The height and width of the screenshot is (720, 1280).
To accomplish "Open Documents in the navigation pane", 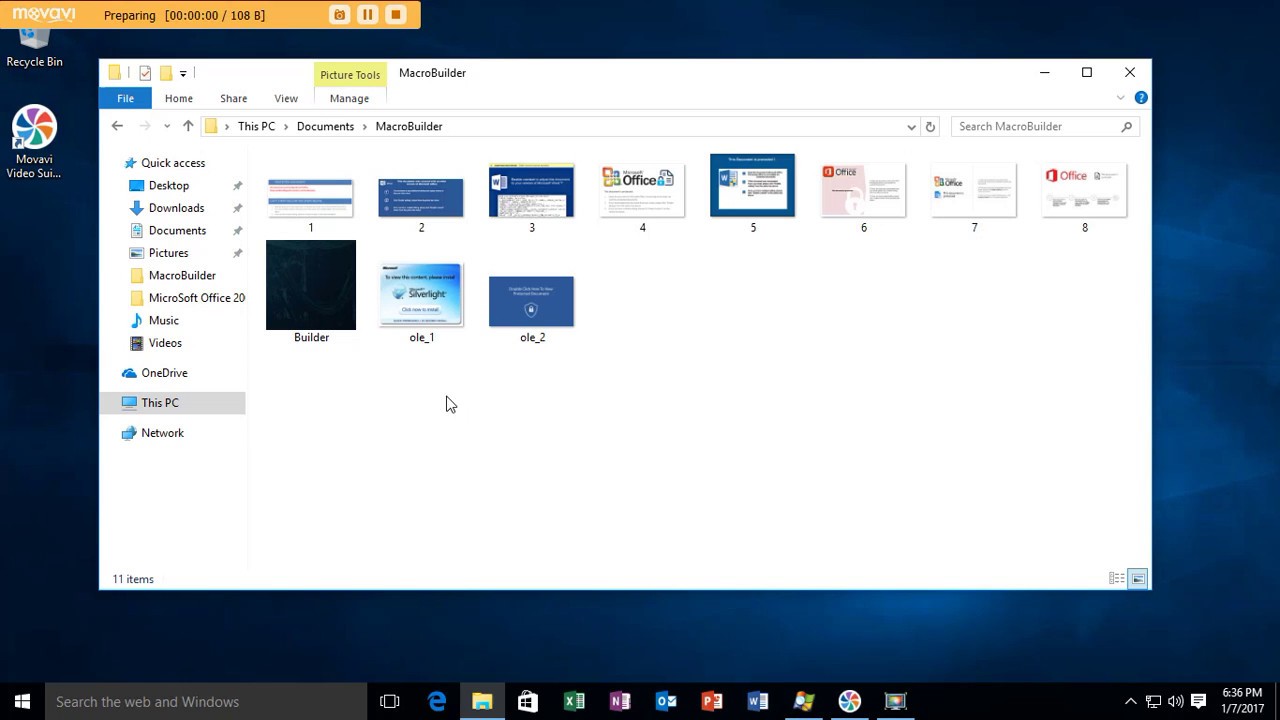I will [x=177, y=230].
